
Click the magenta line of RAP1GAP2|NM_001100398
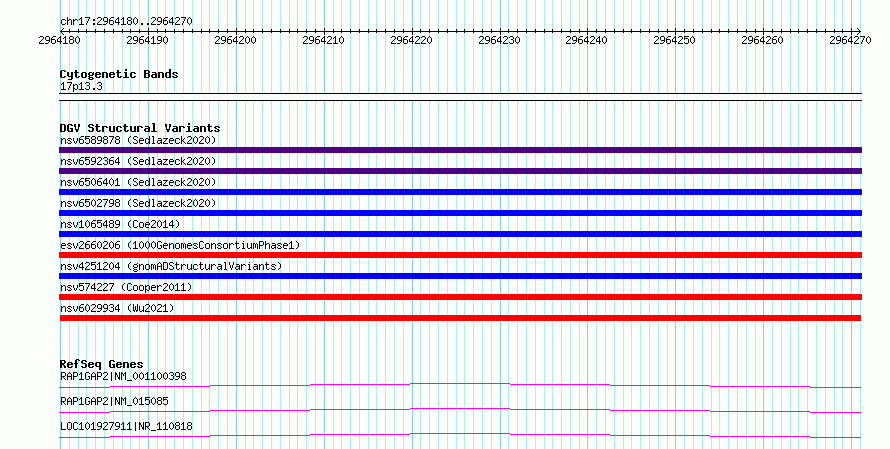(x=460, y=386)
